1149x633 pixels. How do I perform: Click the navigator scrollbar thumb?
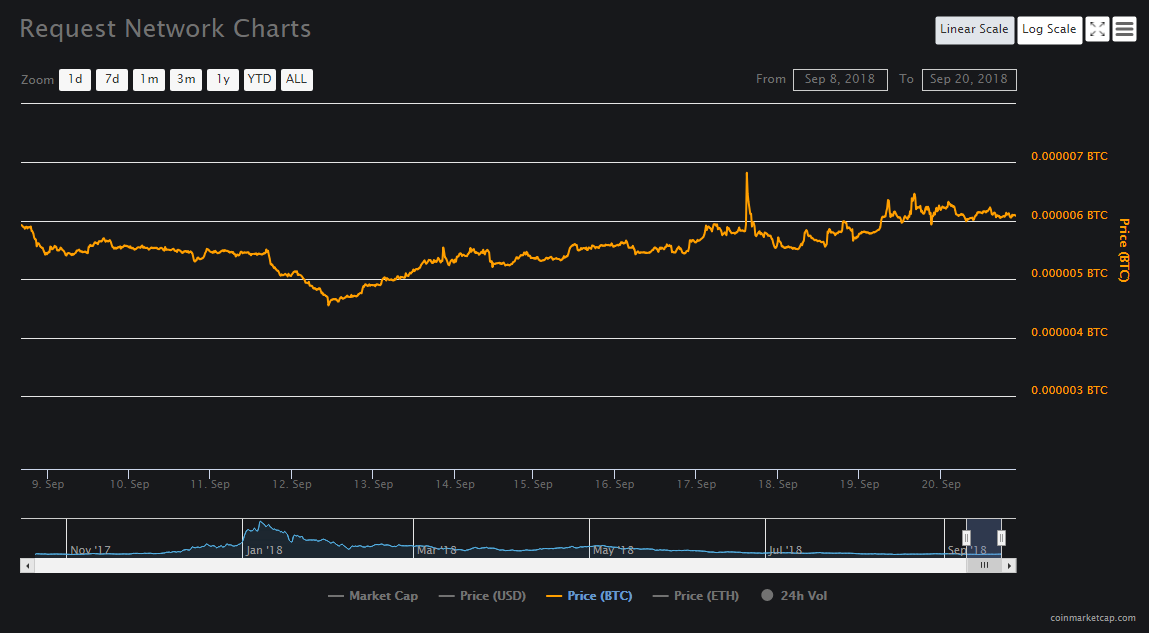click(985, 566)
